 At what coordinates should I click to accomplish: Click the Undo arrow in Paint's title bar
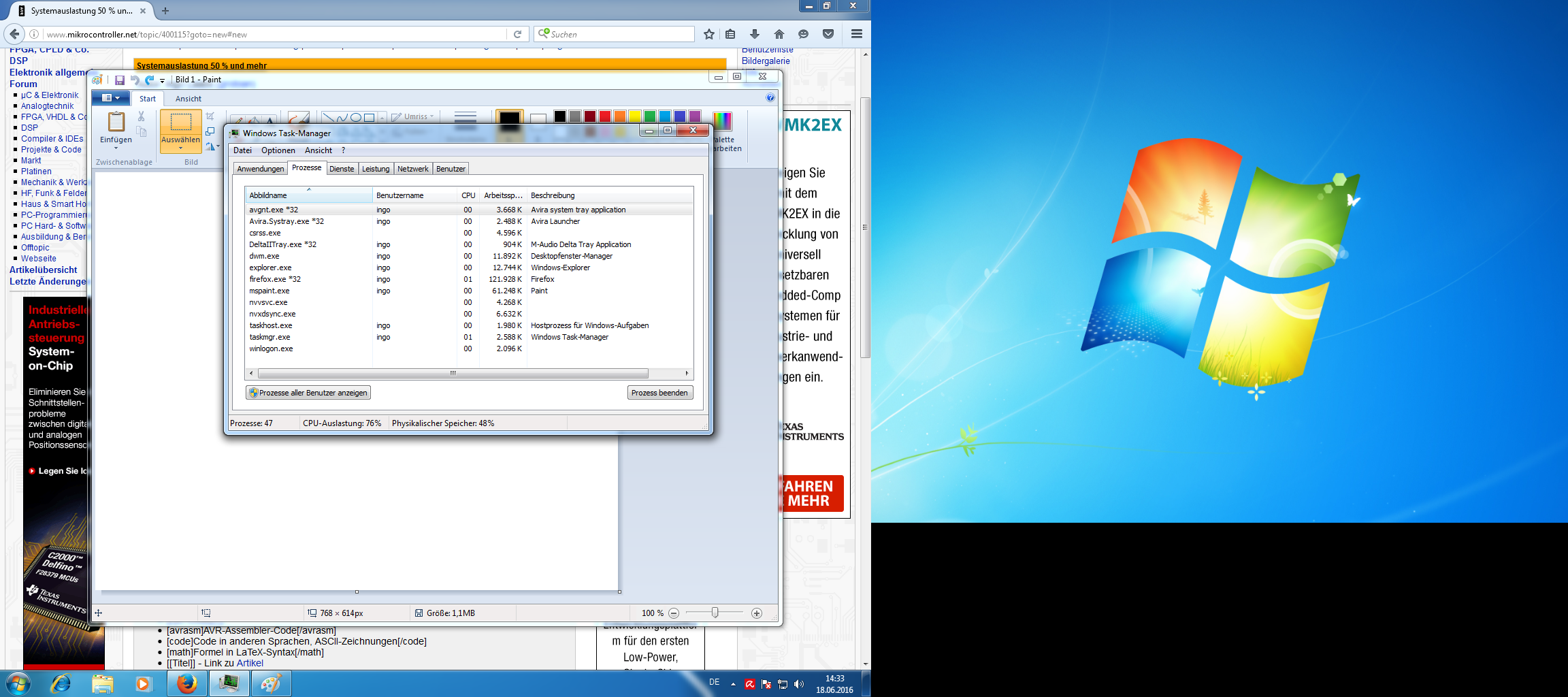click(x=135, y=80)
